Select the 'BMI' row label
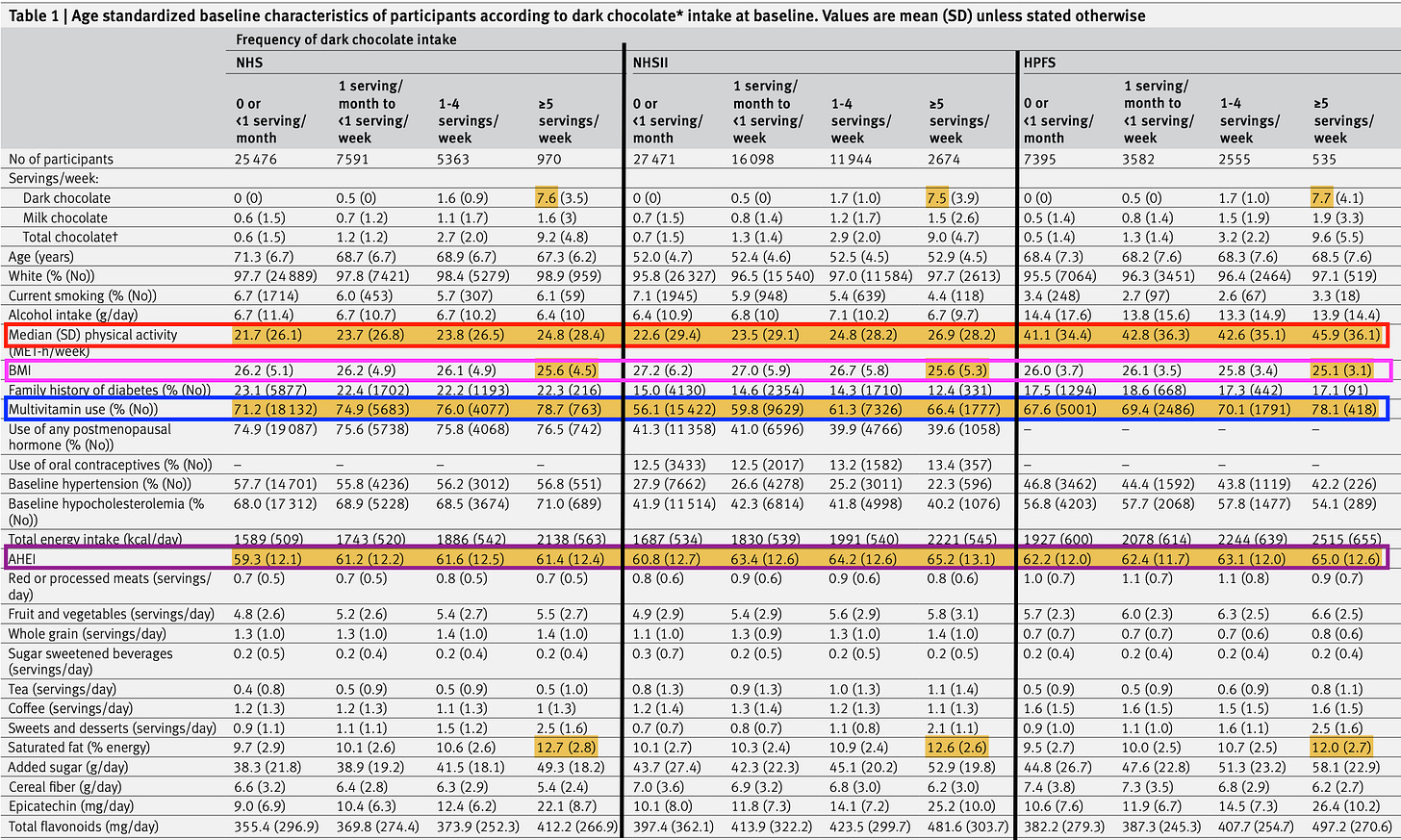The image size is (1401, 840). (19, 370)
